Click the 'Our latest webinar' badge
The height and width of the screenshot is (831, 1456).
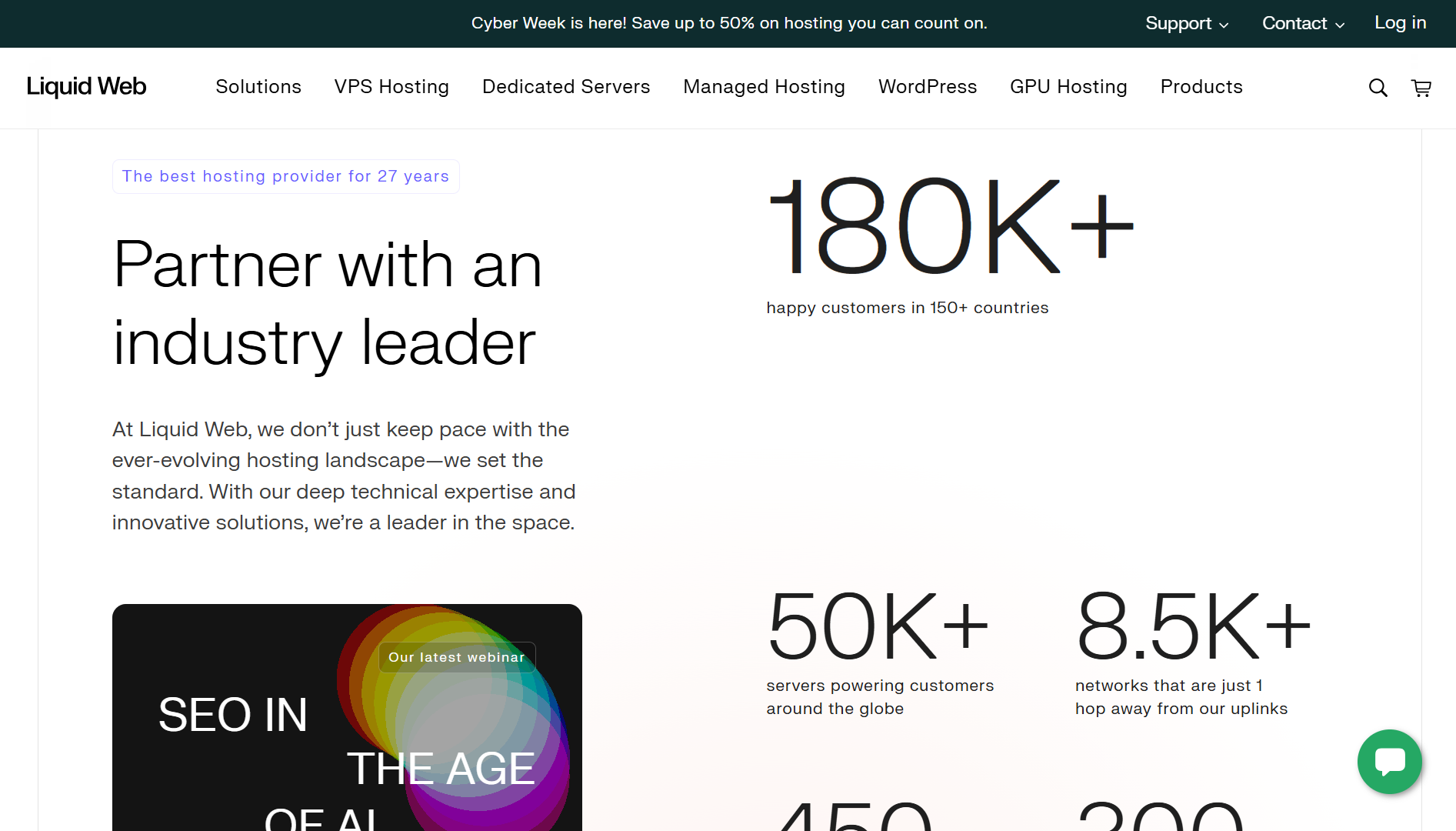tap(457, 657)
